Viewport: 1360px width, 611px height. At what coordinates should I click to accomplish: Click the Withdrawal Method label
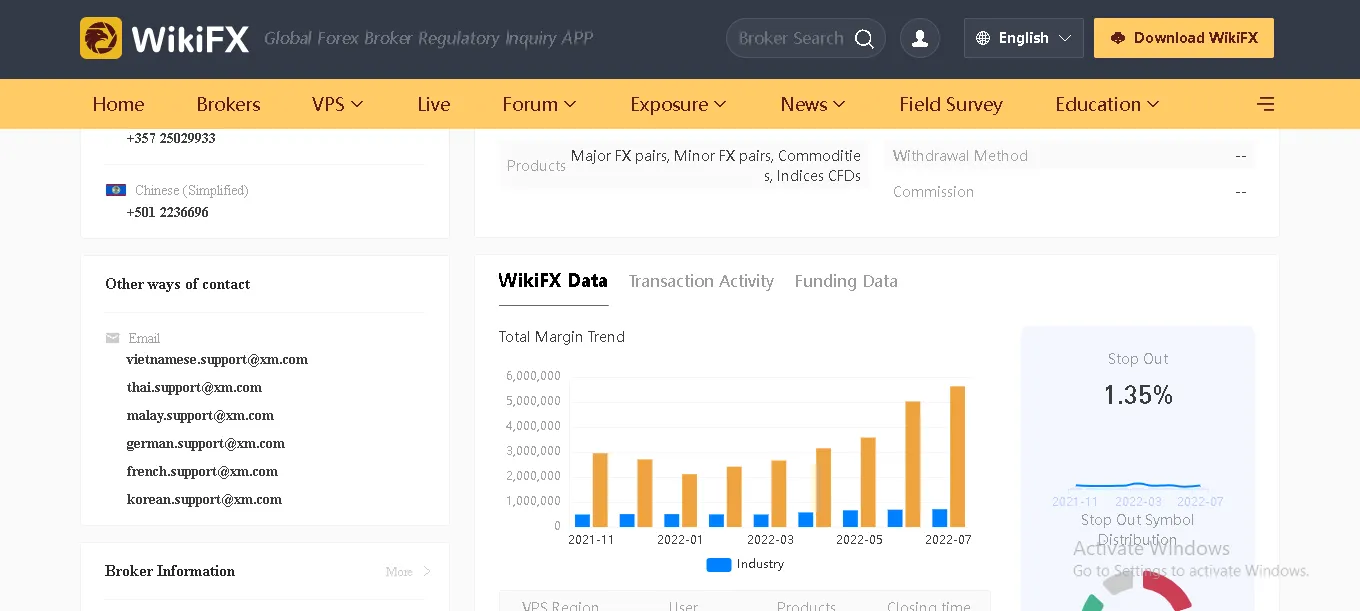[960, 156]
